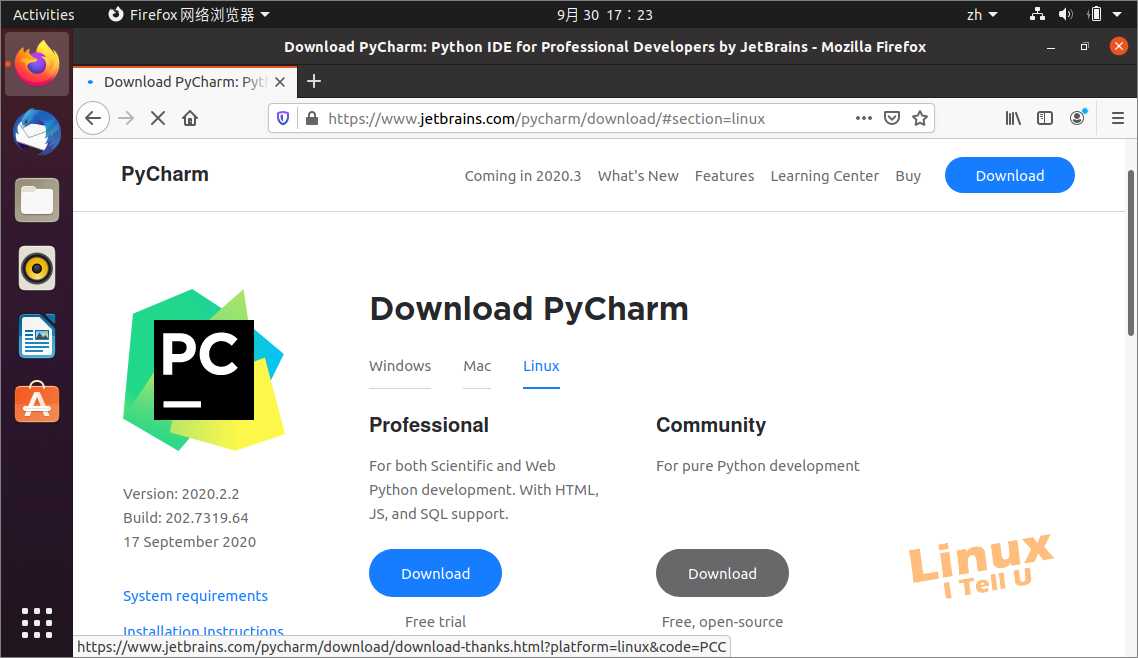Expand the system menu arrow
1138x658 pixels.
1118,15
